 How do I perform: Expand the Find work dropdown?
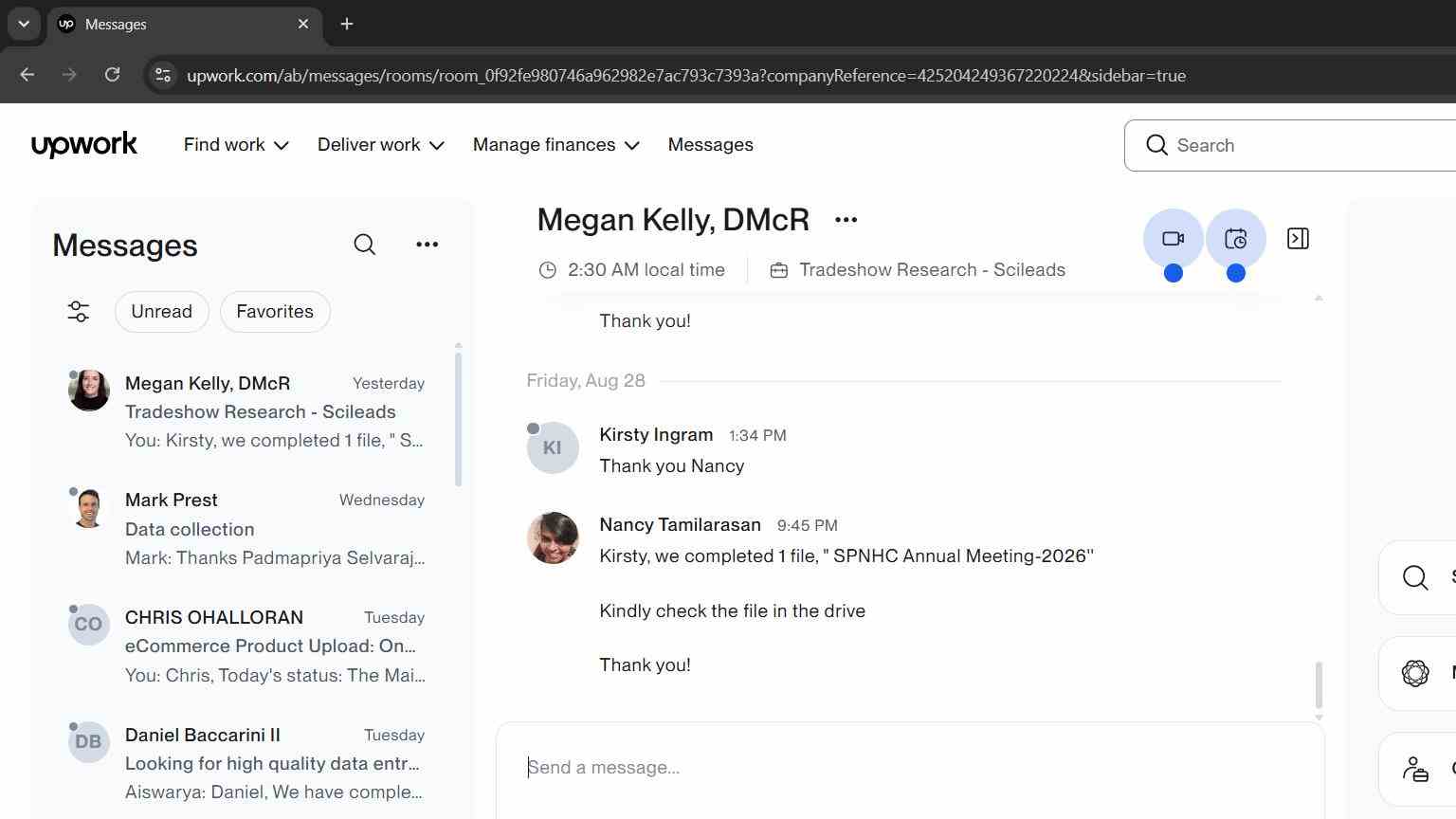(x=236, y=145)
